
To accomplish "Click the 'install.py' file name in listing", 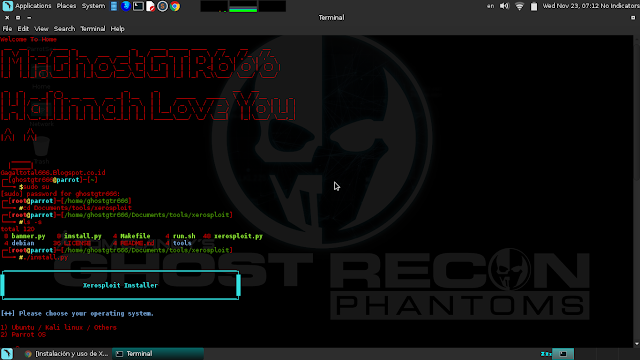I will pyautogui.click(x=82, y=236).
